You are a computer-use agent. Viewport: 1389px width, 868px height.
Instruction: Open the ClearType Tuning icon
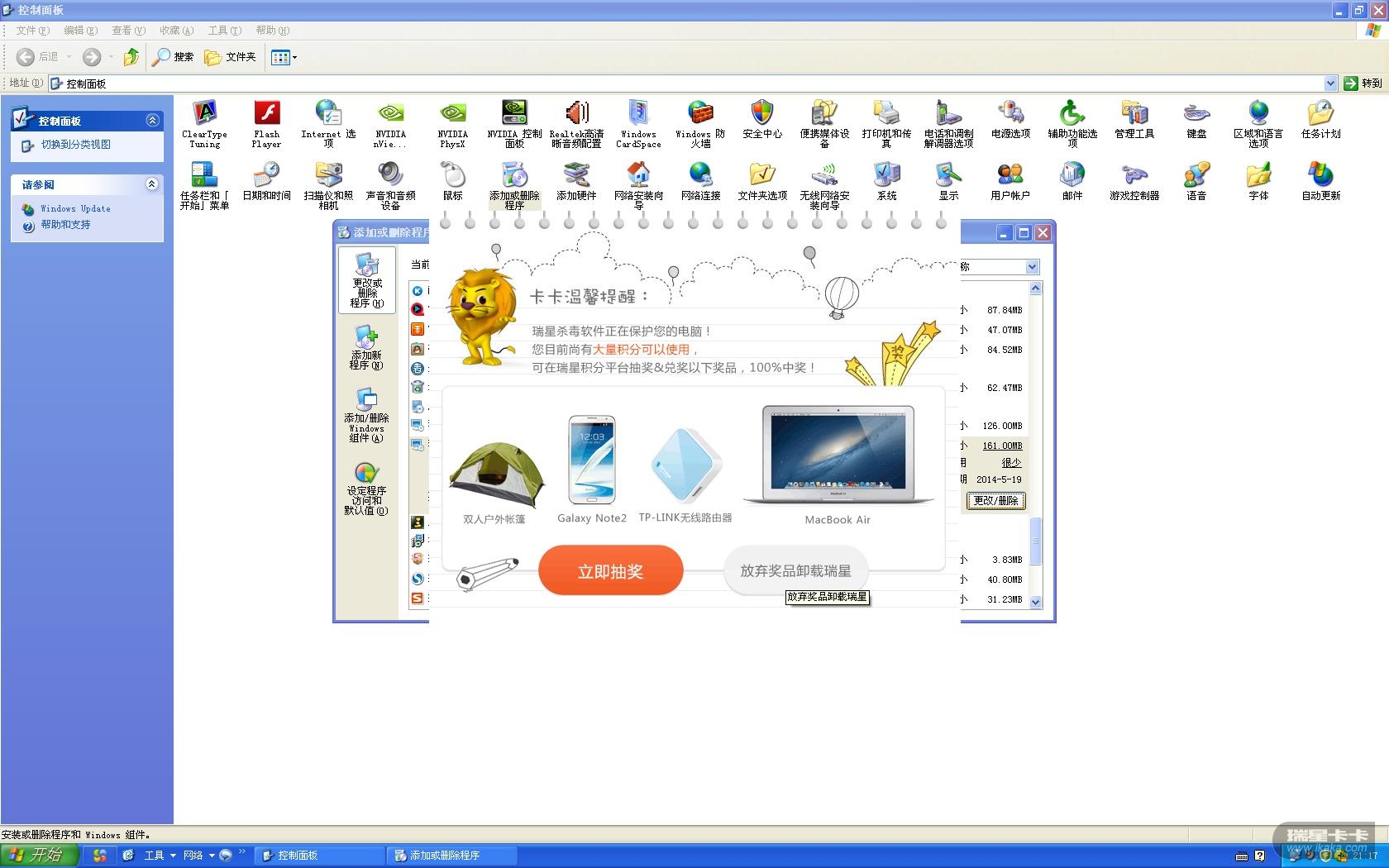(204, 123)
